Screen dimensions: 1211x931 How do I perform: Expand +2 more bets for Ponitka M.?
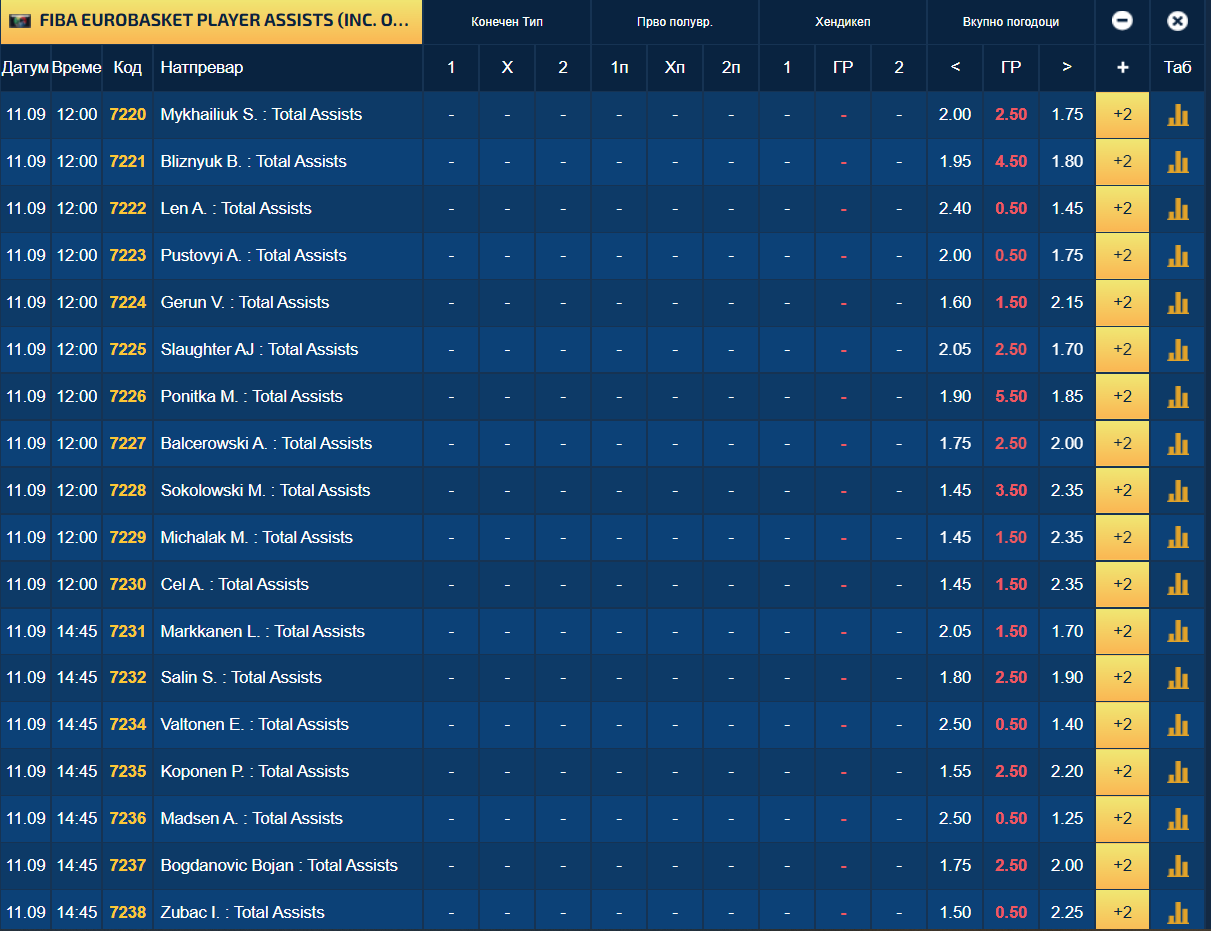[1122, 397]
